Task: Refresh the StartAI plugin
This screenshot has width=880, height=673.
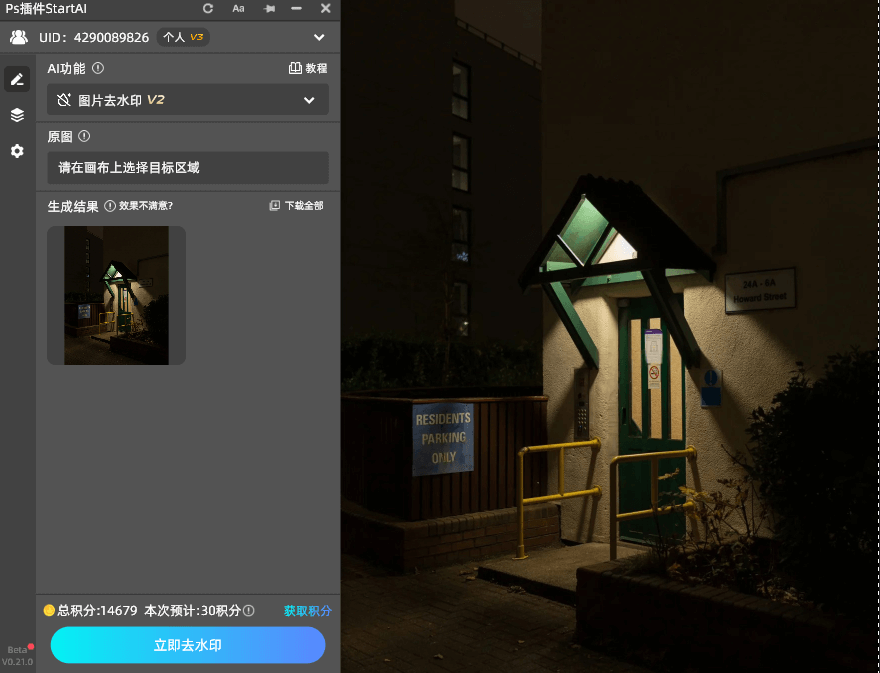Action: click(207, 8)
